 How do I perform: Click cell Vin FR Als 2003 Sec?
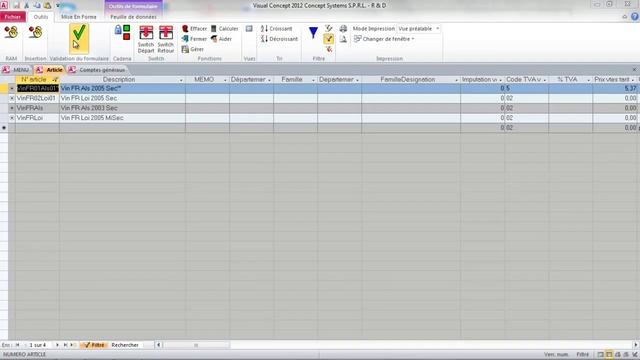(122, 108)
